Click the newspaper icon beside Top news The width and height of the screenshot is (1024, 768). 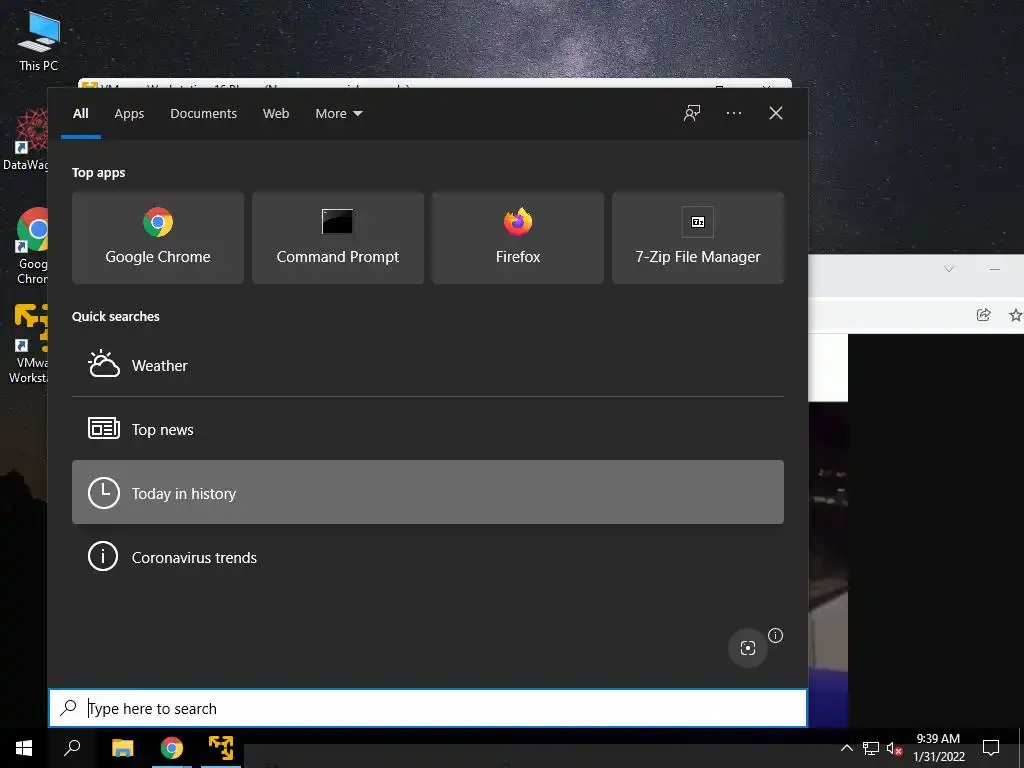pos(104,428)
